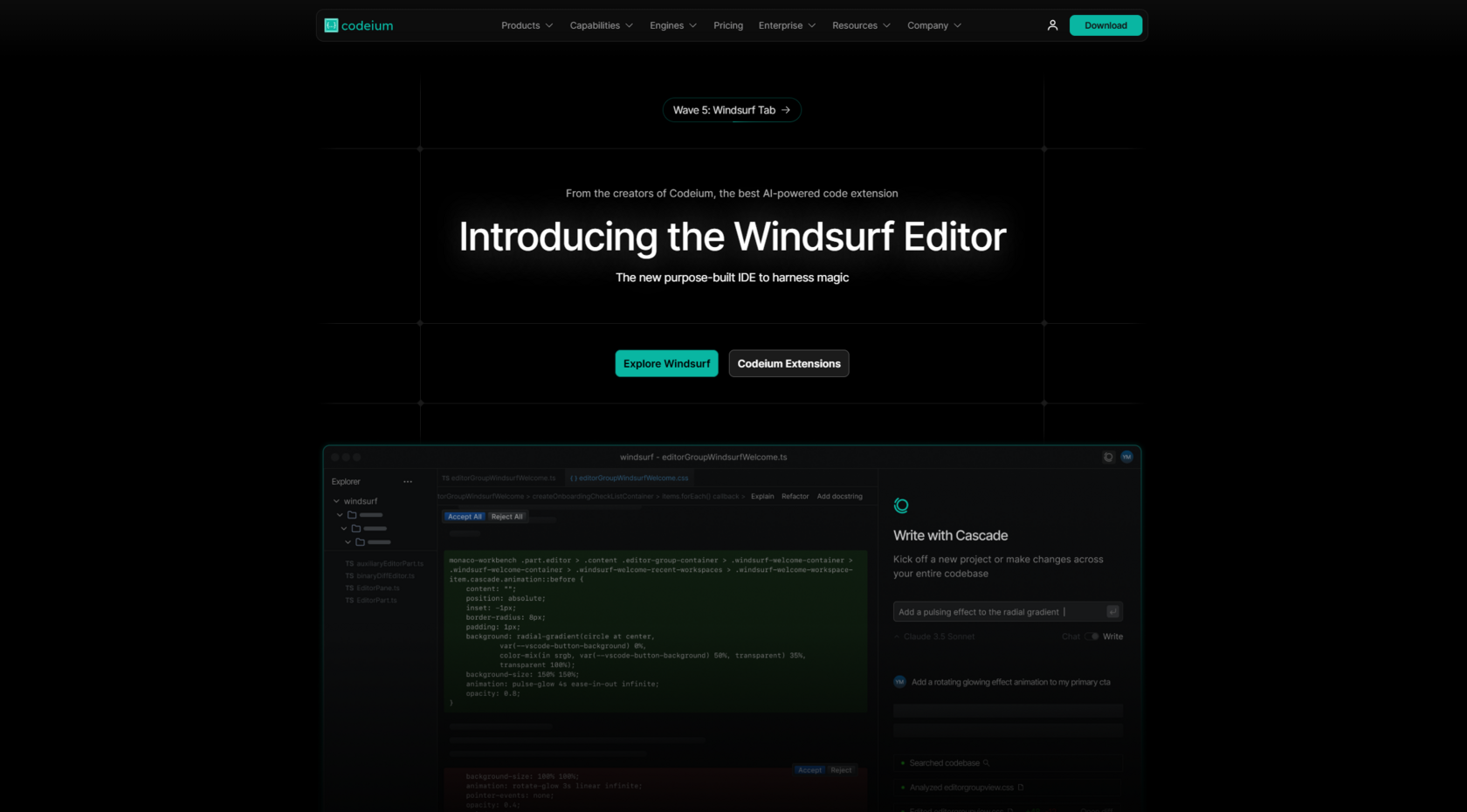Screen dimensions: 1467x812
Task: Click the first folder icon under windsurf
Action: click(352, 515)
